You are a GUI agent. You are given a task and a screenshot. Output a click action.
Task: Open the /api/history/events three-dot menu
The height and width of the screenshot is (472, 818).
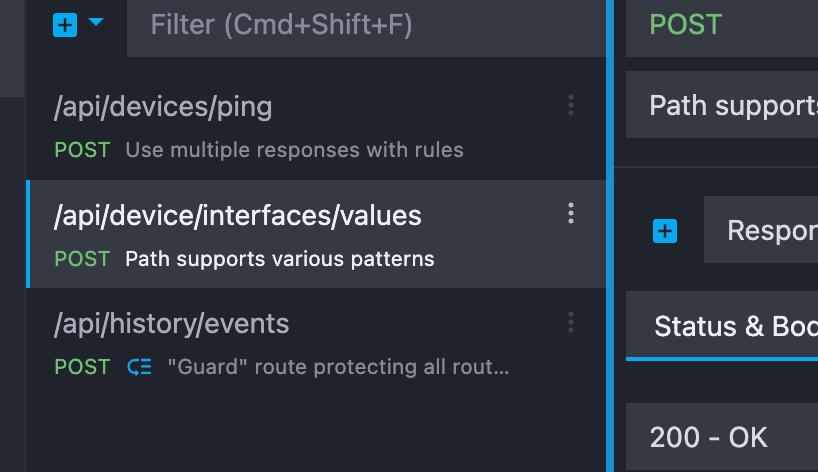pos(571,322)
